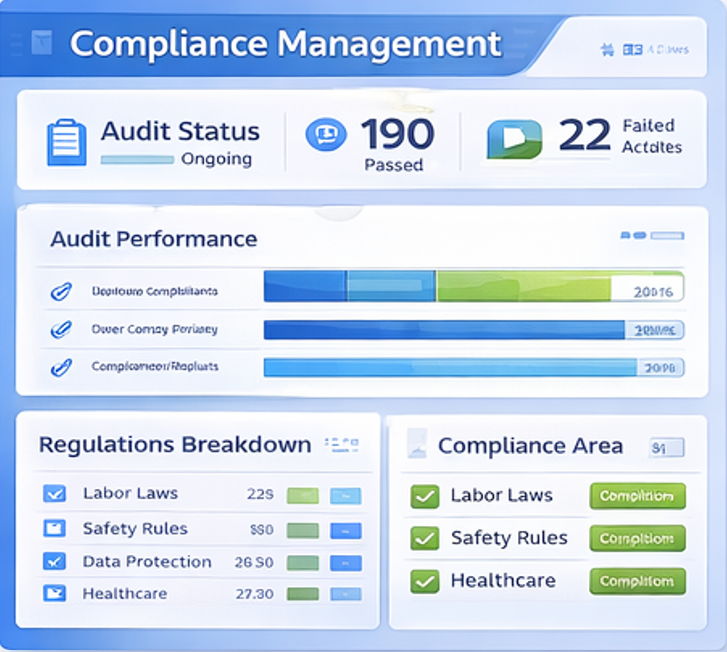
Task: Click the link icon in second Audit Performance row
Action: 61,329
